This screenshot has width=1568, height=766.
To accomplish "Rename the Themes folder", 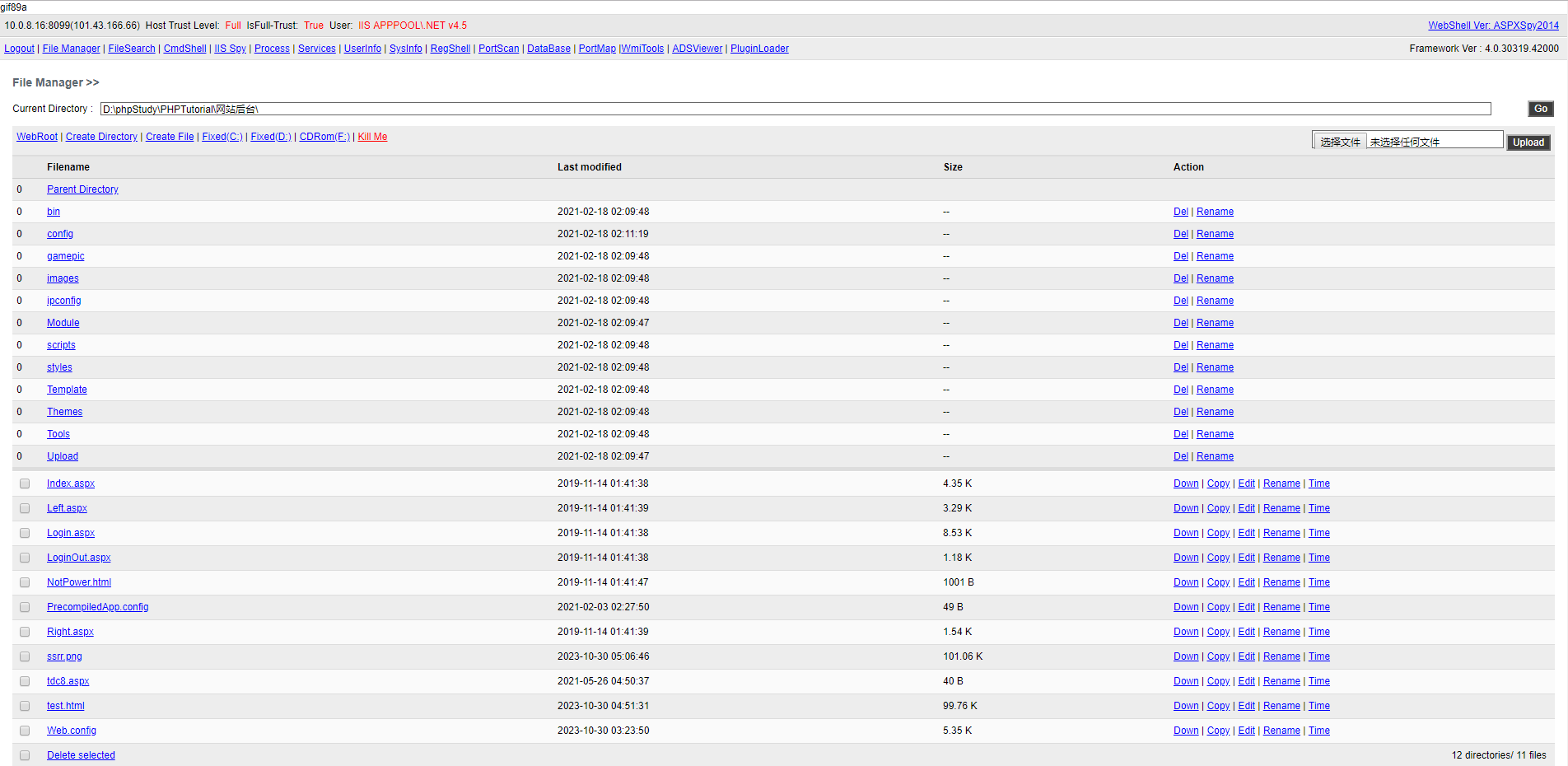I will tap(1215, 412).
